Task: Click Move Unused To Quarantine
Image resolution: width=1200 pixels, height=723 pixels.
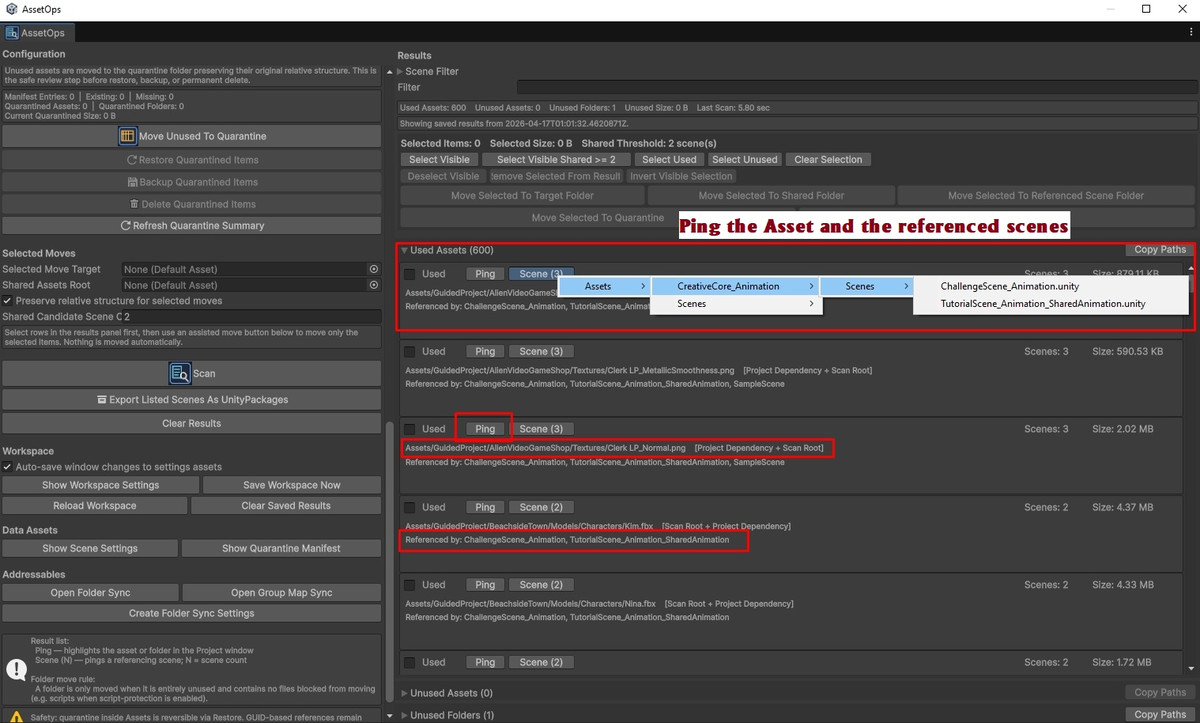Action: 192,136
